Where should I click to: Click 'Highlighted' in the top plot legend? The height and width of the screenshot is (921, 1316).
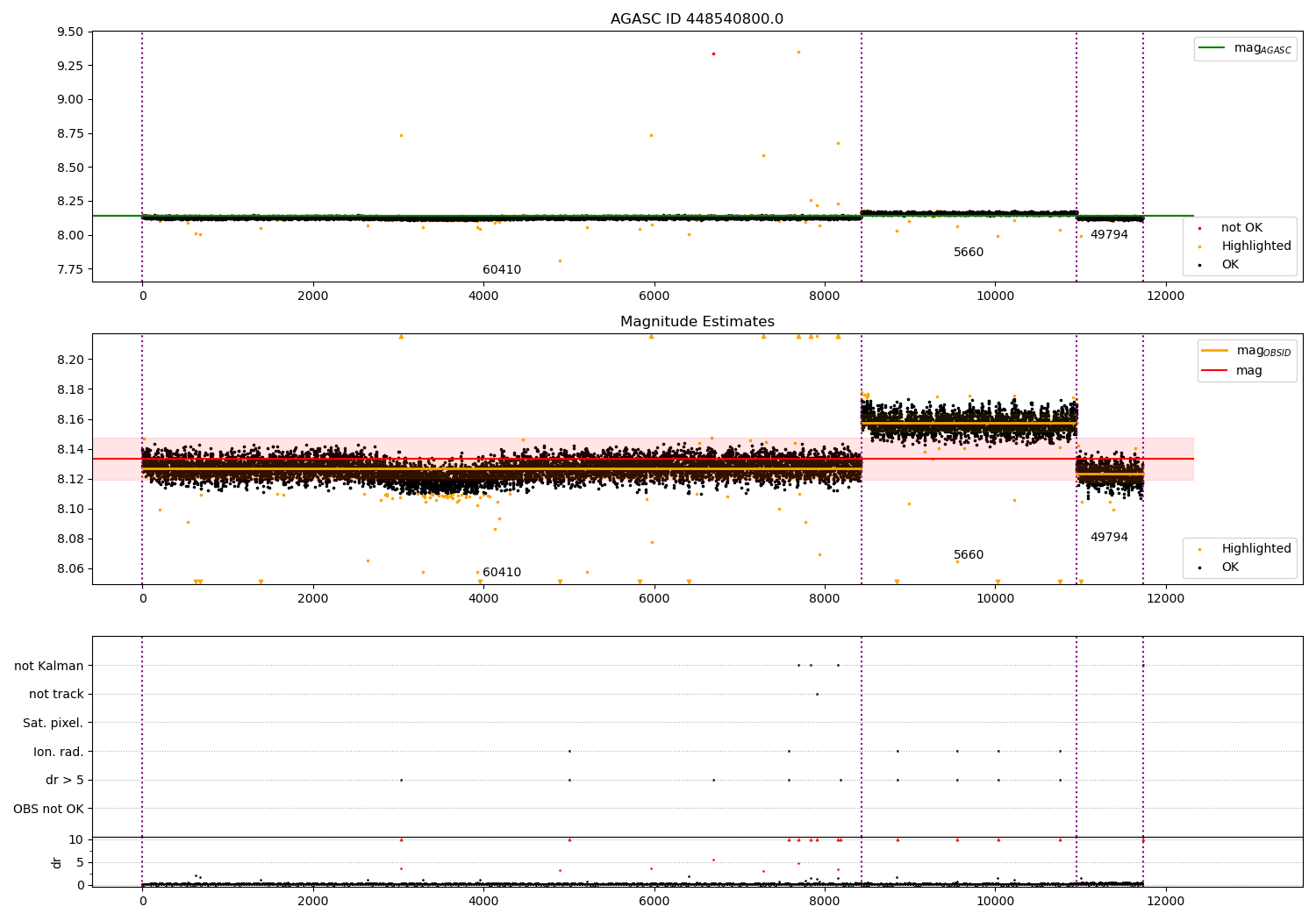pos(1255,246)
